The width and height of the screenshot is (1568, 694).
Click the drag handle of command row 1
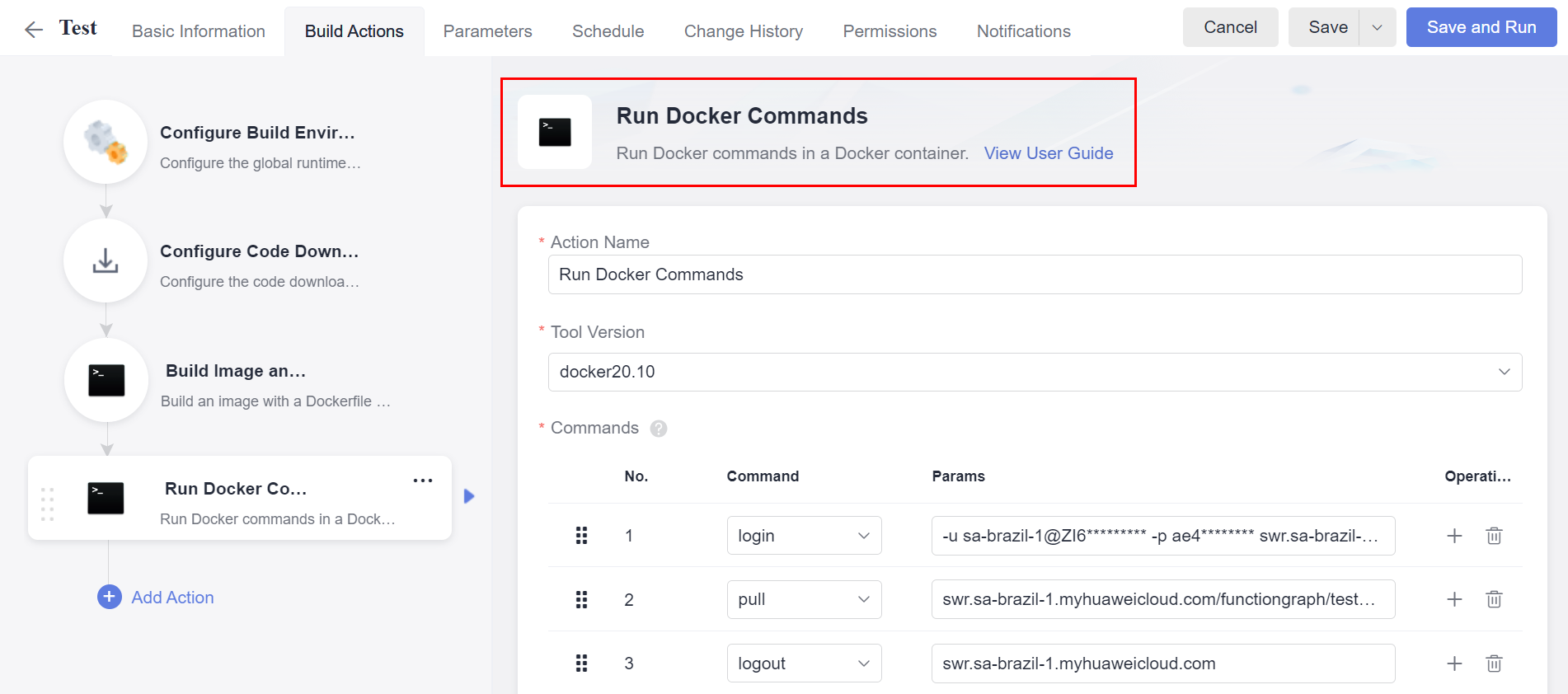click(x=581, y=536)
